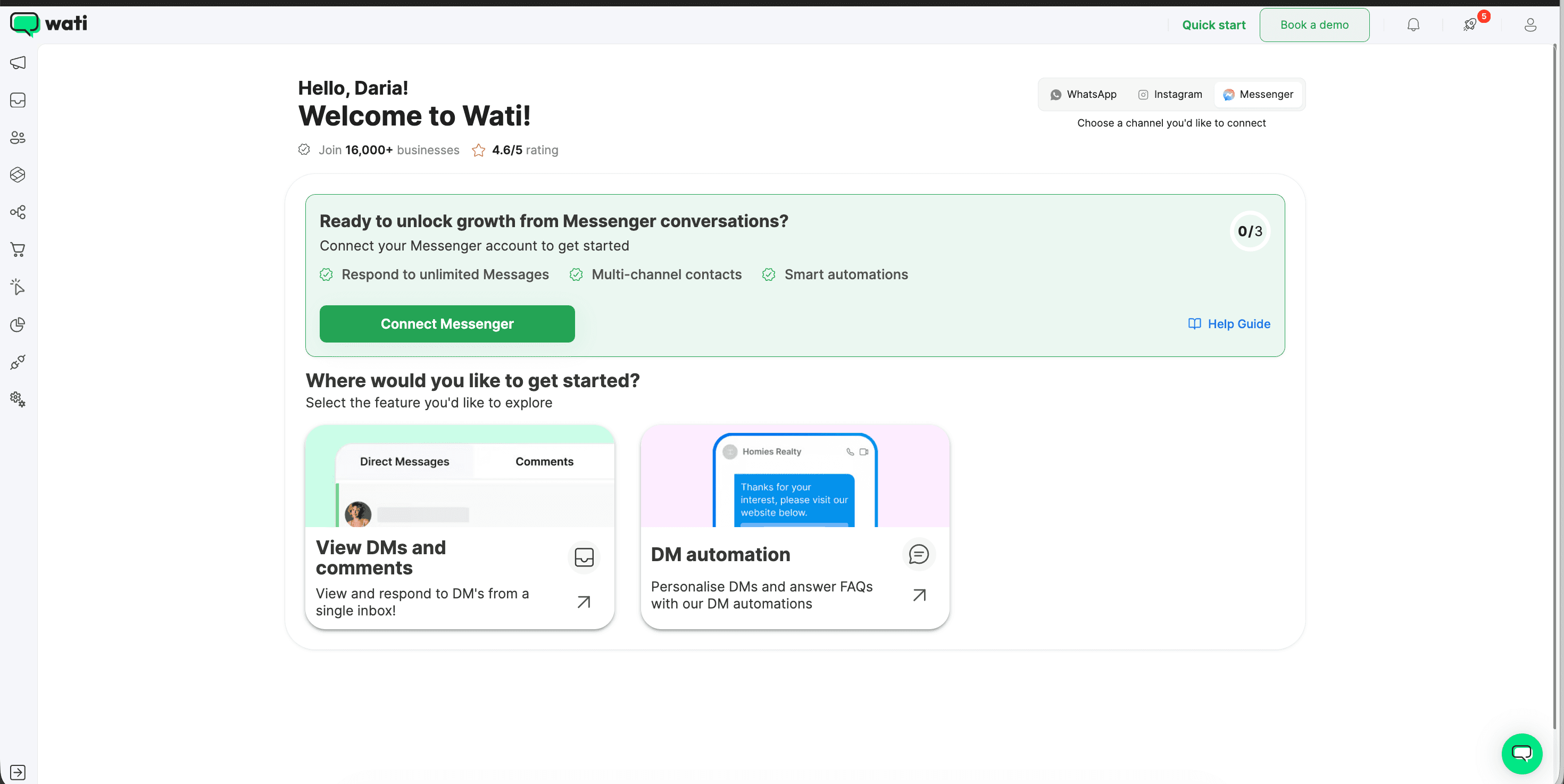Viewport: 1564px width, 784px height.
Task: Open Contacts people icon in sidebar
Action: 18,138
